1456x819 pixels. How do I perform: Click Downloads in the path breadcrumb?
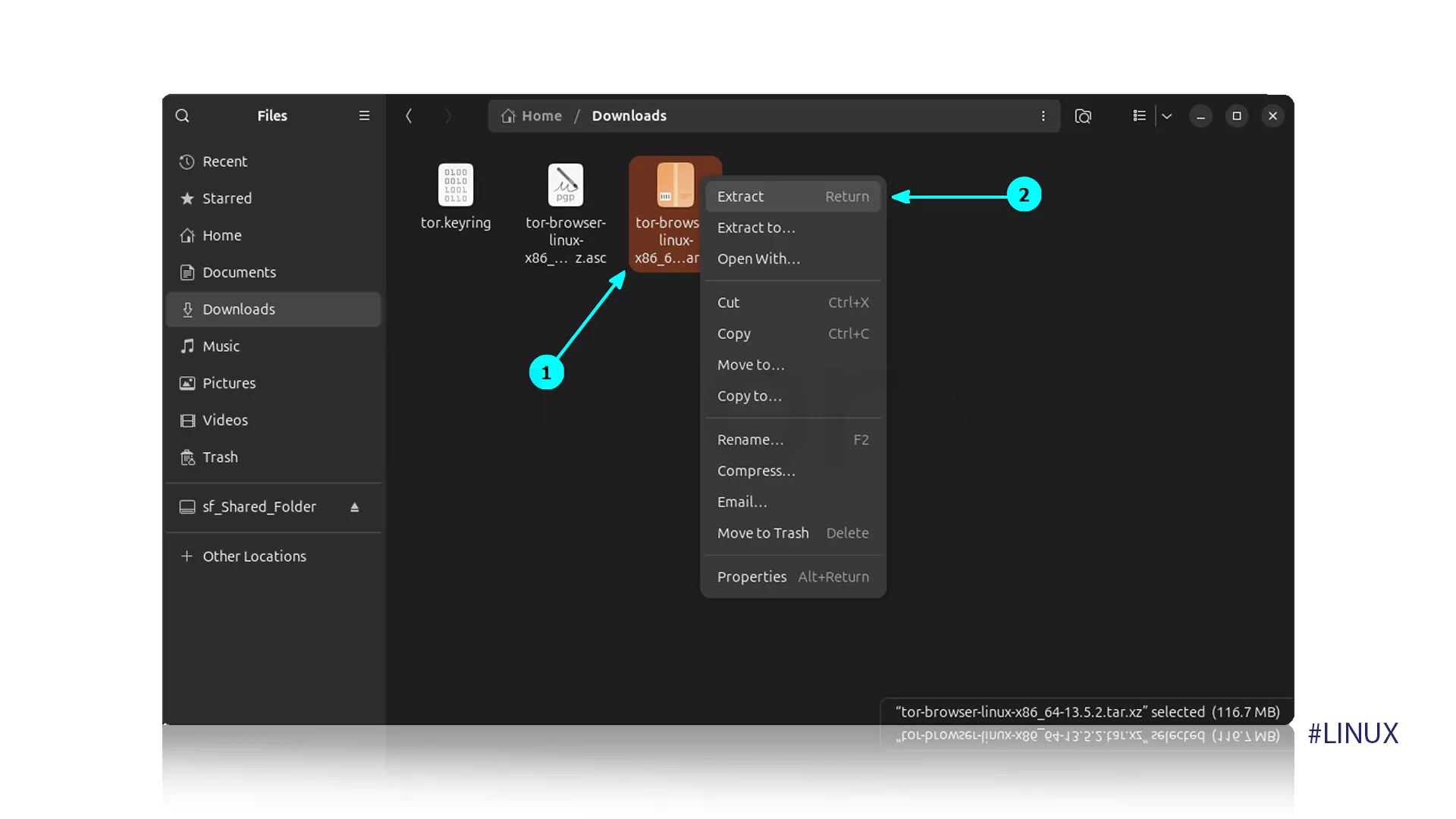tap(629, 116)
